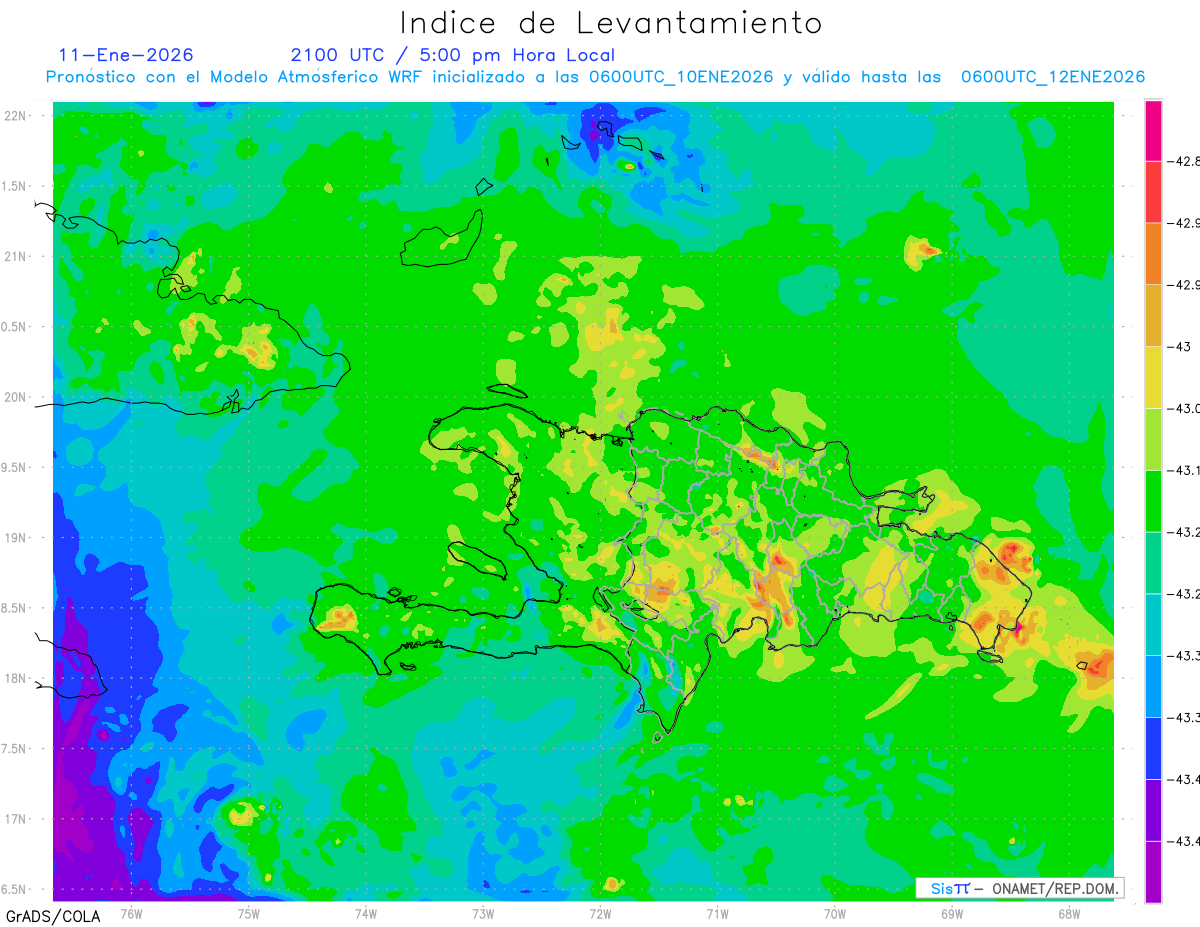Pick the yellow-green legend swatch

point(1153,438)
